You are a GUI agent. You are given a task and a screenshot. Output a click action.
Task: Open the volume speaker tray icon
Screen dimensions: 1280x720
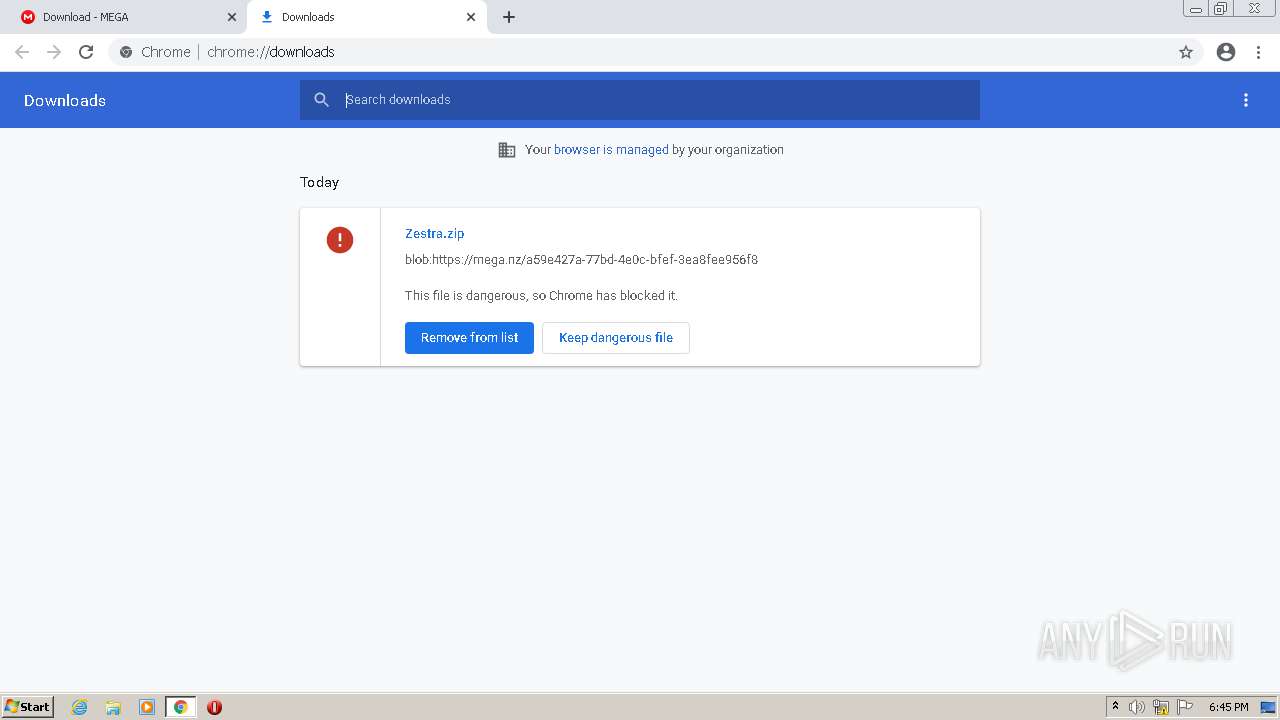(1137, 707)
